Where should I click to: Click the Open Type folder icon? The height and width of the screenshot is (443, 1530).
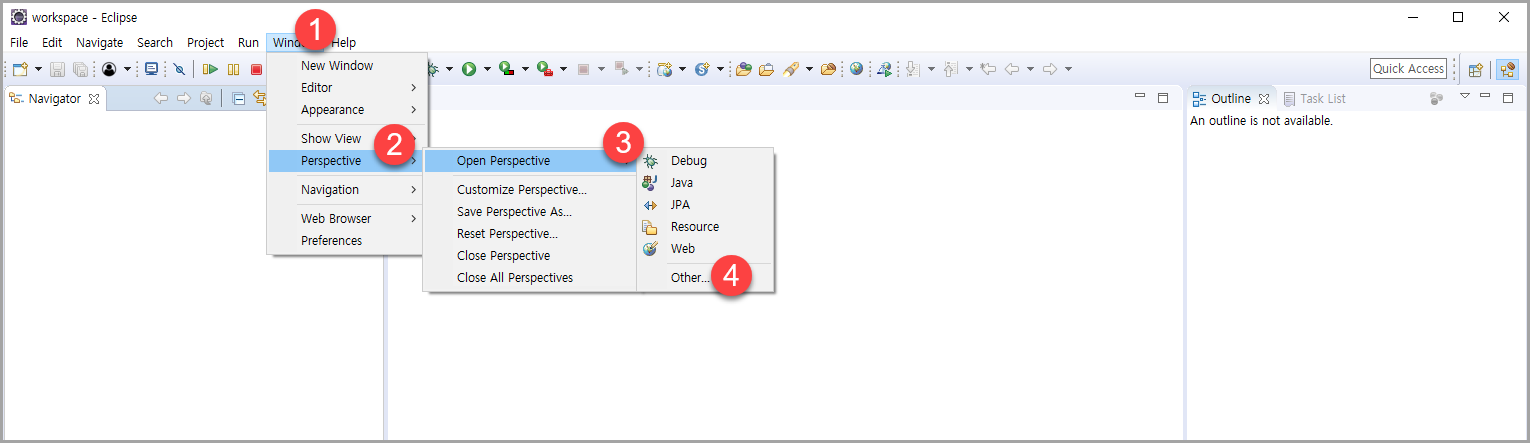click(x=744, y=69)
